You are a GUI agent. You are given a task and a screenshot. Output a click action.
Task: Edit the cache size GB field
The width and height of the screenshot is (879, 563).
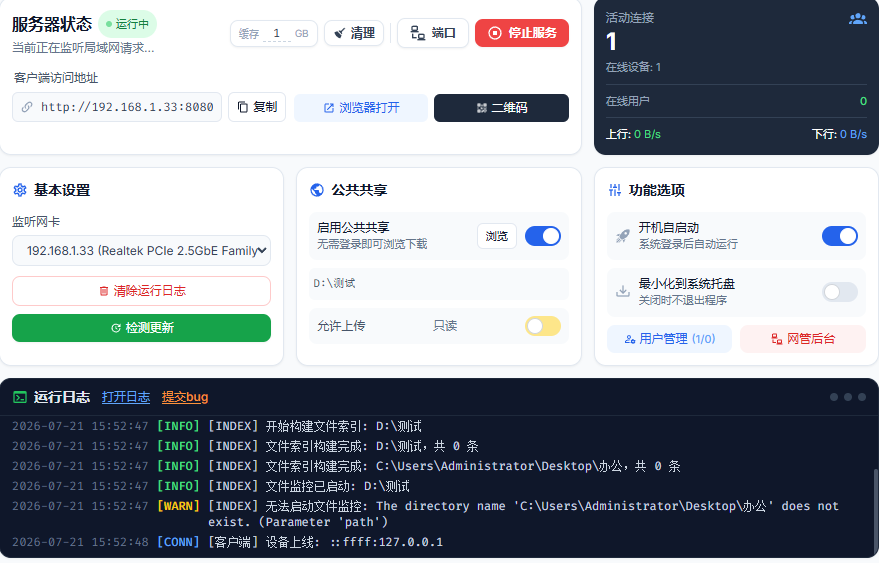(x=276, y=34)
